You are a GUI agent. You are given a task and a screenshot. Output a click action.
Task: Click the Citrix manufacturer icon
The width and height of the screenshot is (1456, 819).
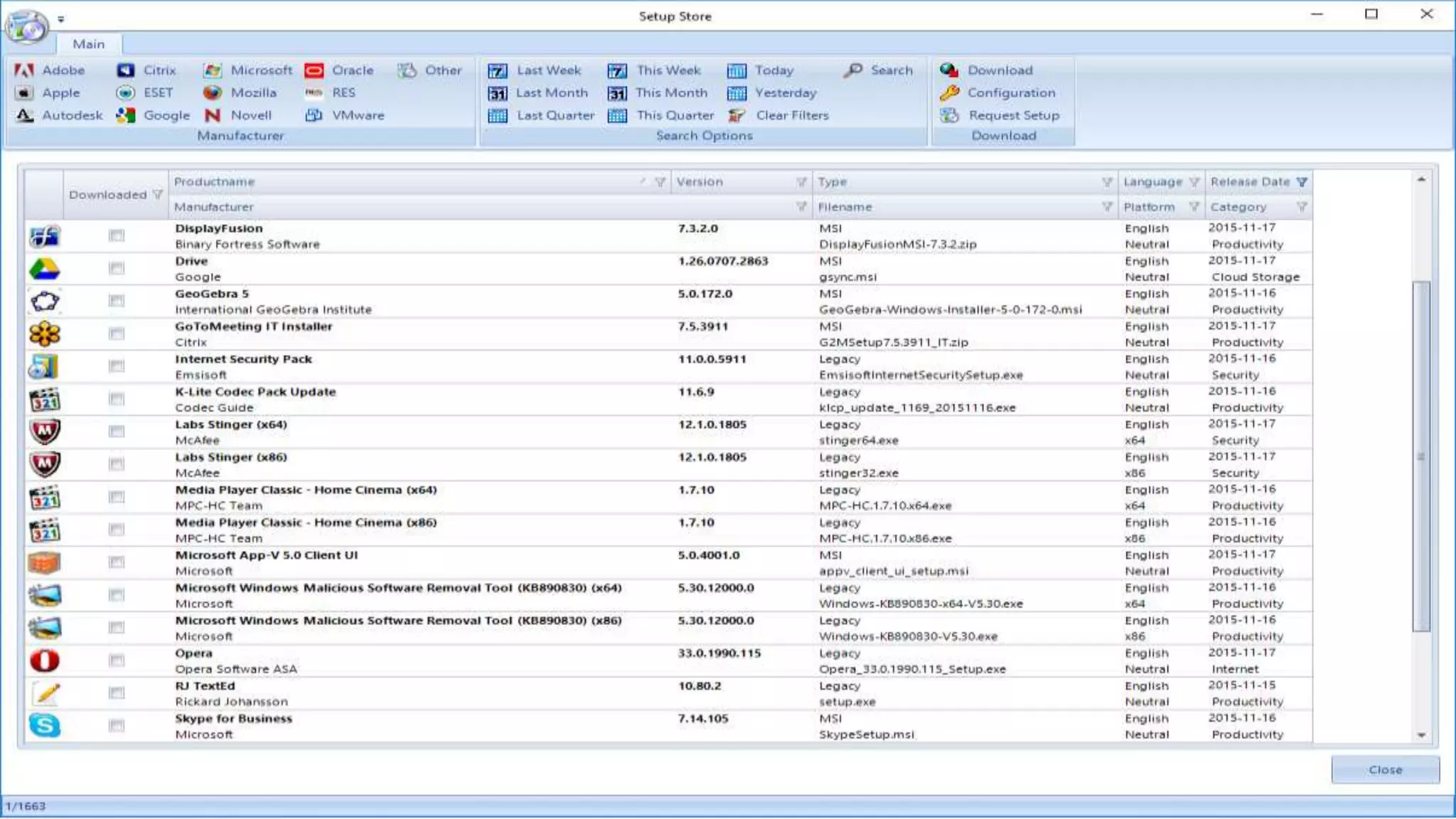[126, 70]
